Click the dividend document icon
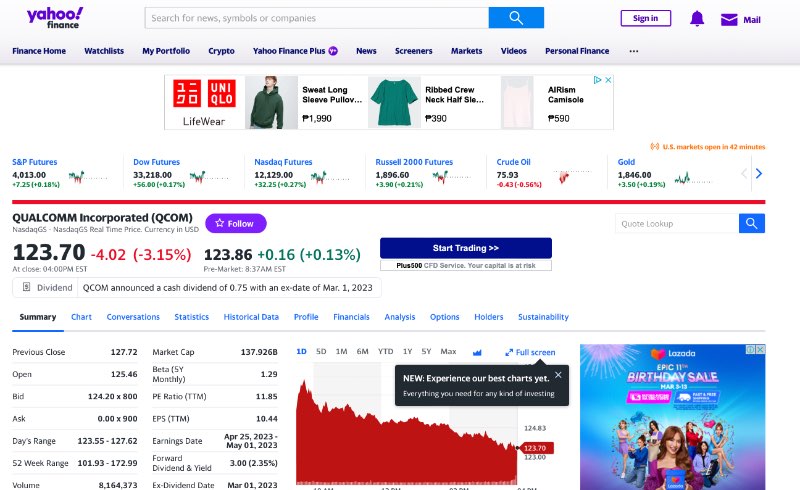The image size is (800, 490). (27, 287)
